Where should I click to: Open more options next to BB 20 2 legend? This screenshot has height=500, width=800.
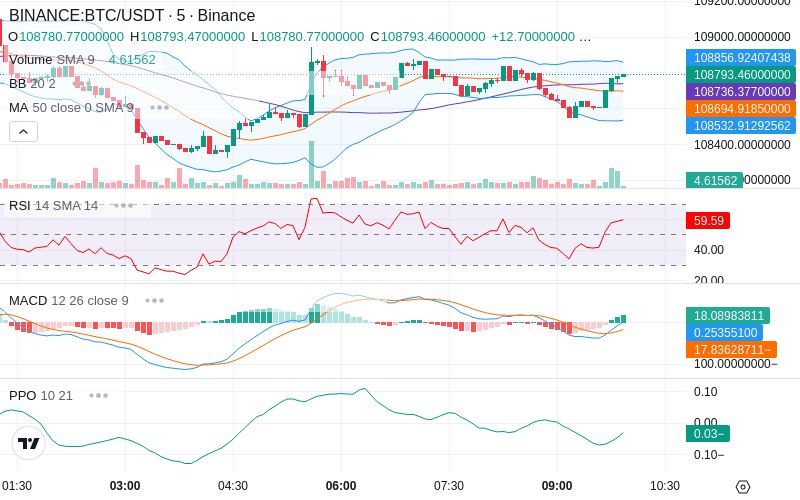pos(83,84)
